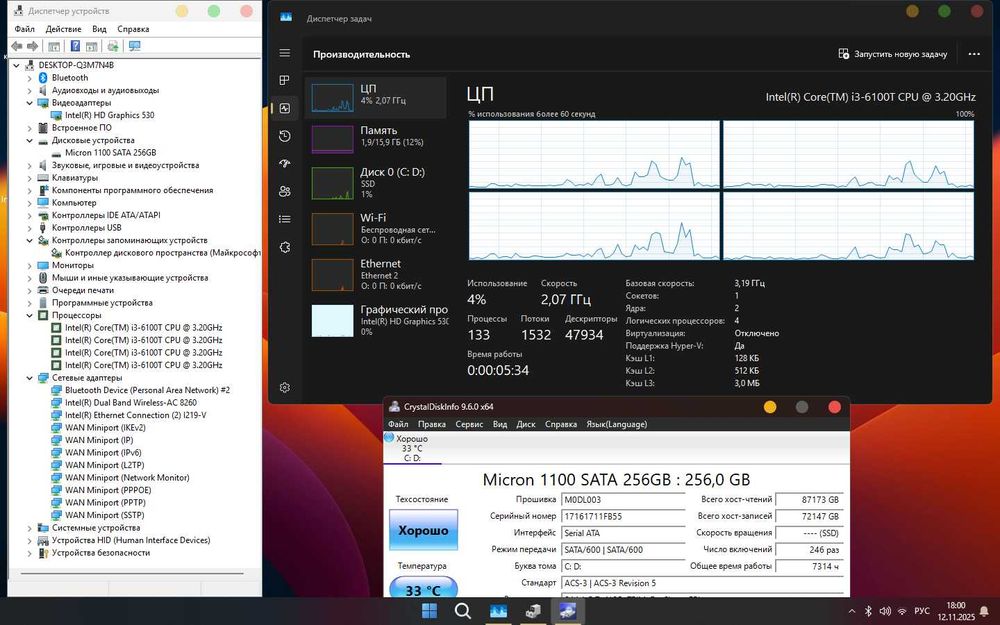Open Диск menu in CrystalDiskInfo
The height and width of the screenshot is (625, 1000).
[x=526, y=424]
